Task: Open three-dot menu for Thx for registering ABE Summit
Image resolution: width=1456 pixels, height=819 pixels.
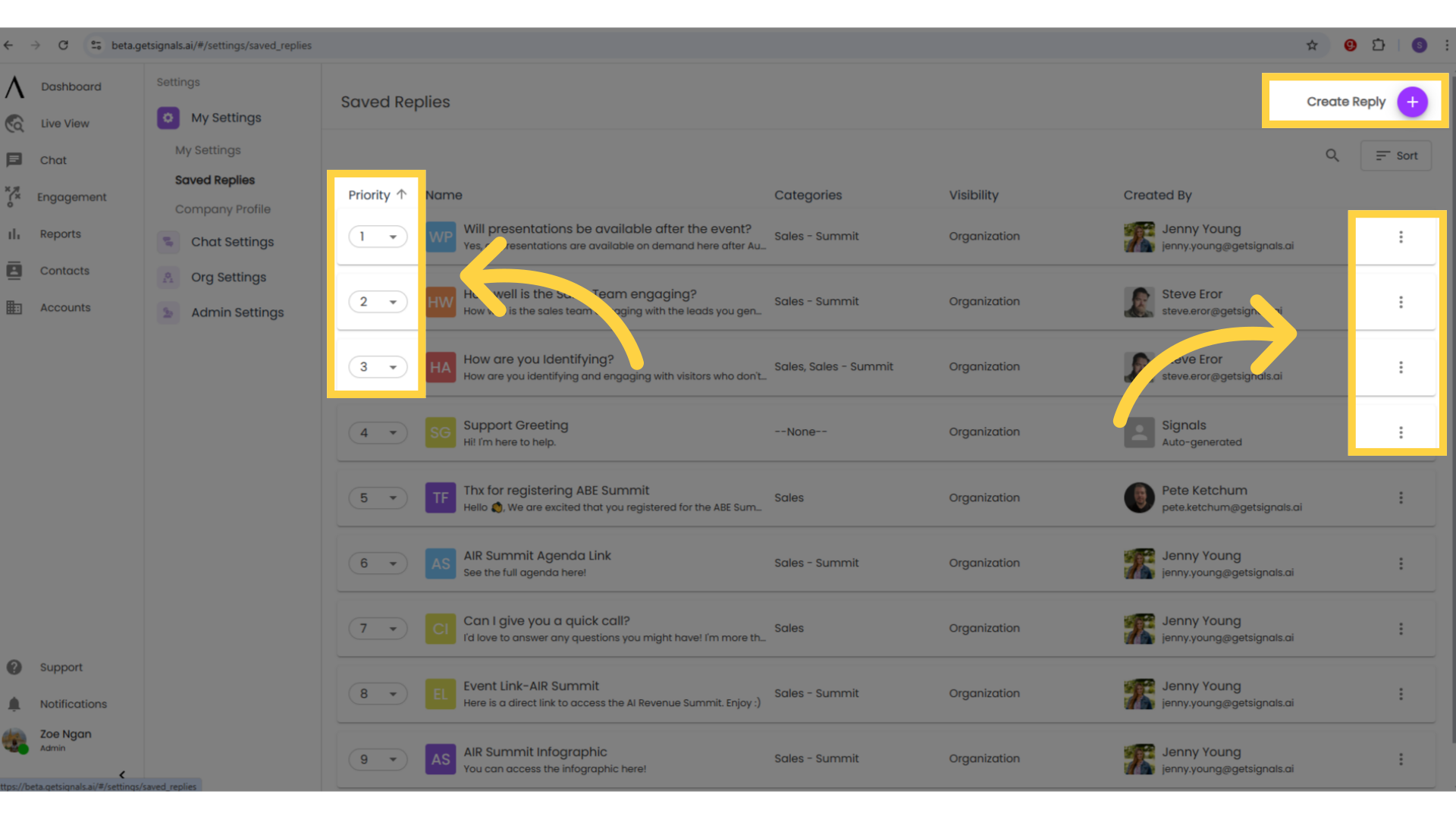Action: pos(1401,497)
